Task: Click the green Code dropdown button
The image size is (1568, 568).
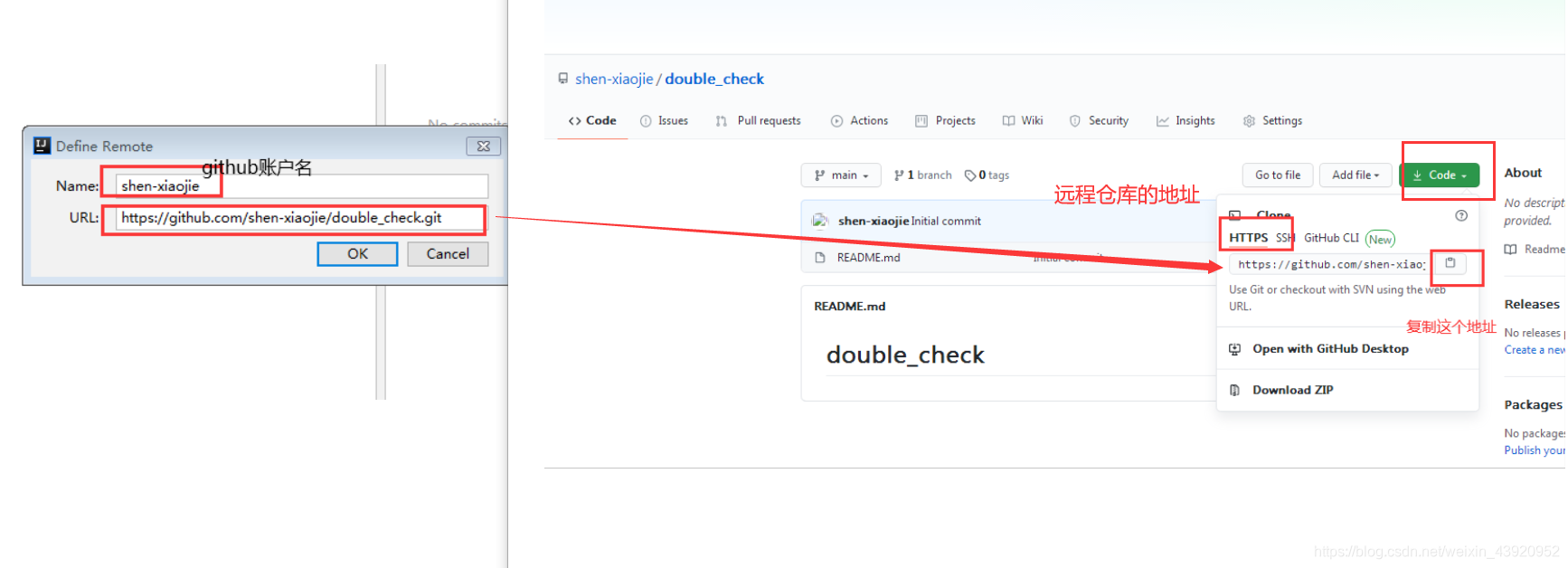Action: click(1440, 175)
